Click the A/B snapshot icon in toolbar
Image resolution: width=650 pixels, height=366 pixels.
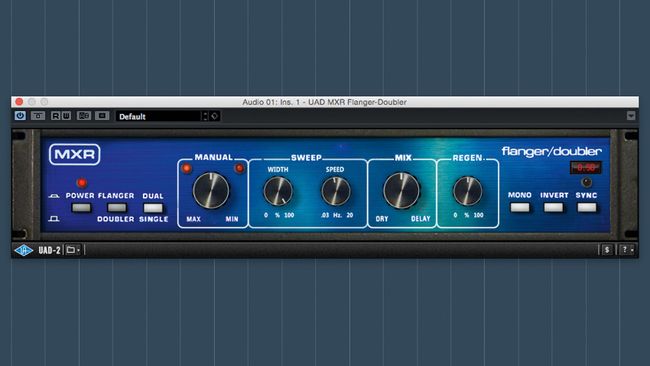tap(38, 116)
